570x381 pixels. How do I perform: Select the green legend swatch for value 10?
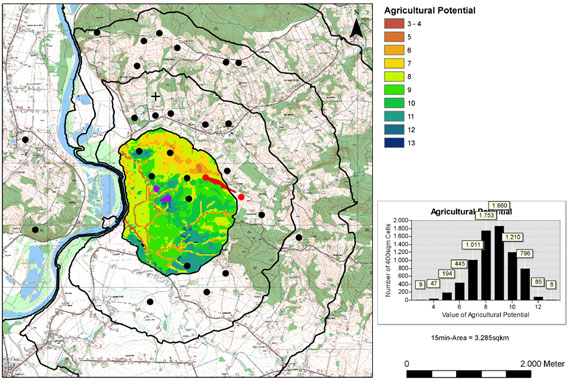pyautogui.click(x=394, y=103)
